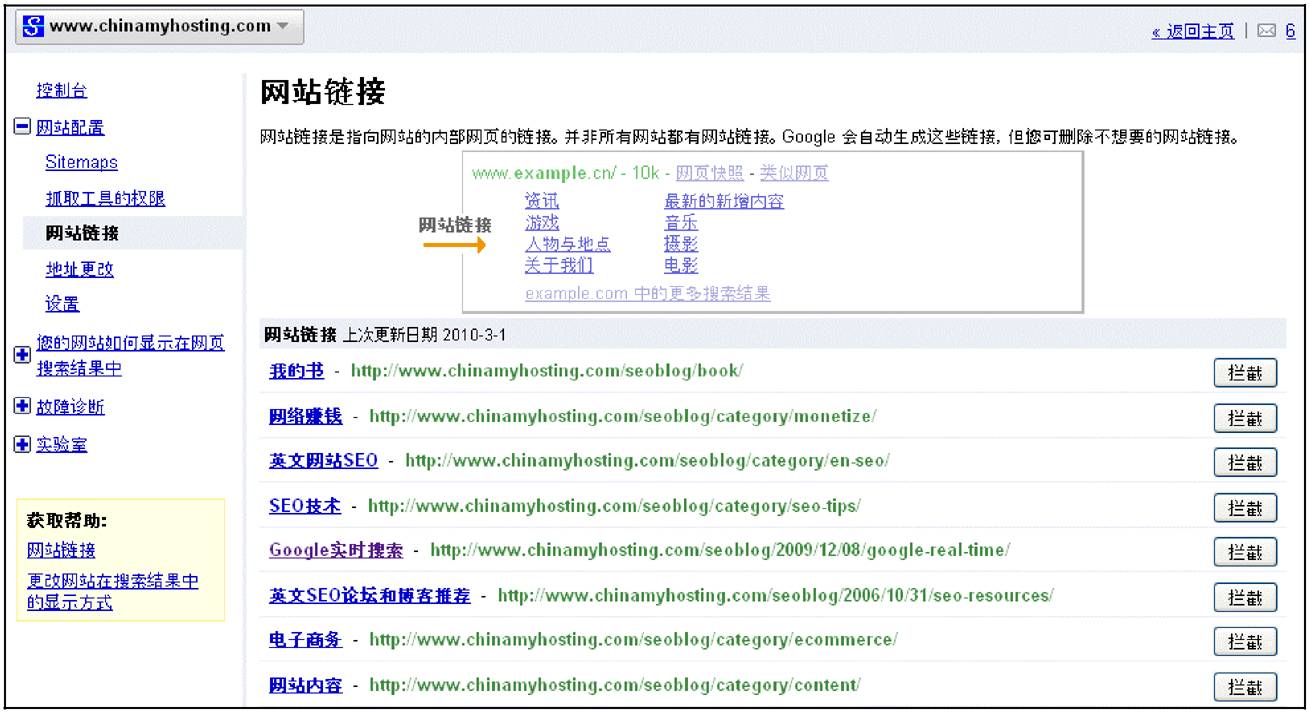Open the 网站链接 help link in 获取帮助 box

click(x=60, y=550)
